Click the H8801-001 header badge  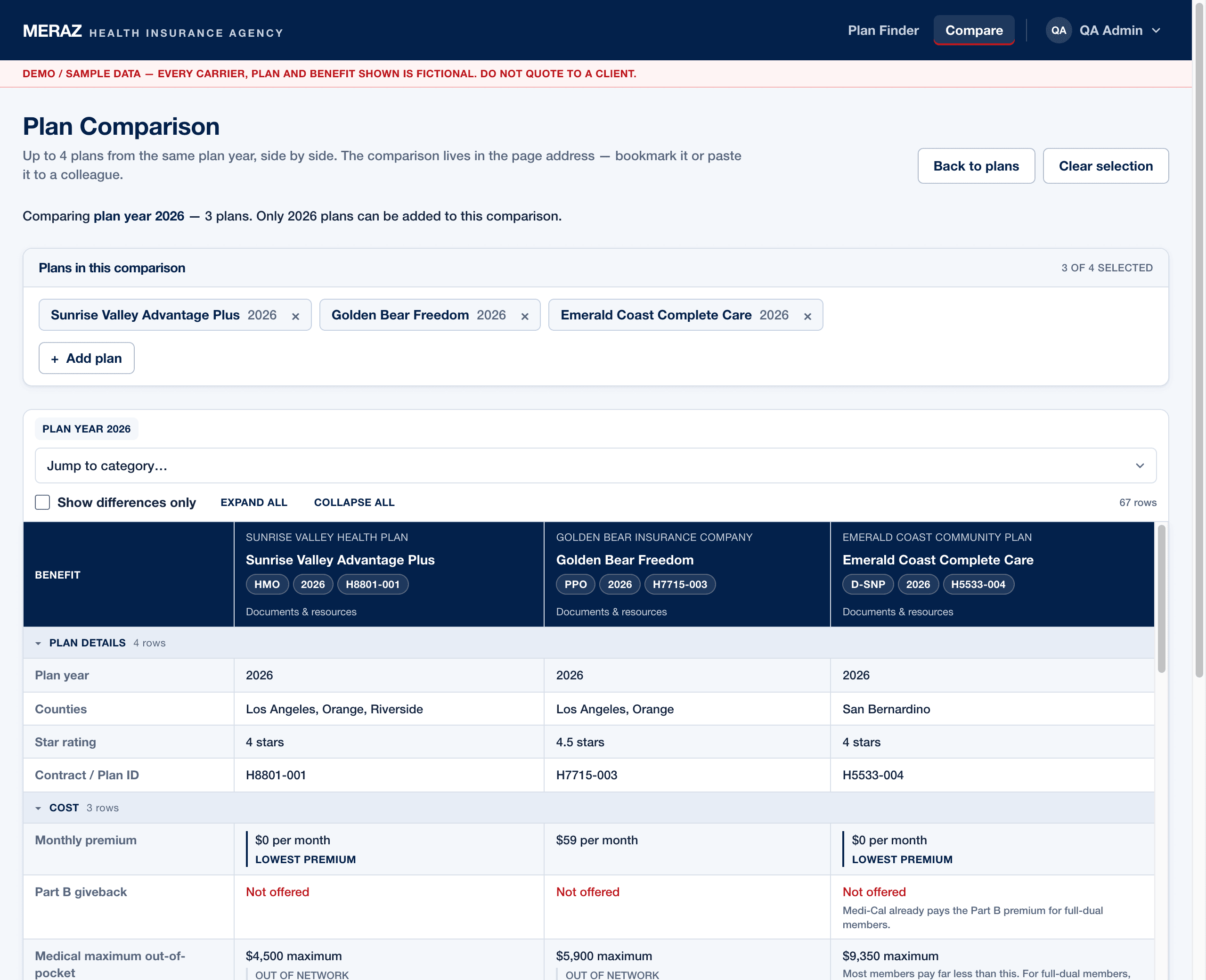tap(373, 584)
